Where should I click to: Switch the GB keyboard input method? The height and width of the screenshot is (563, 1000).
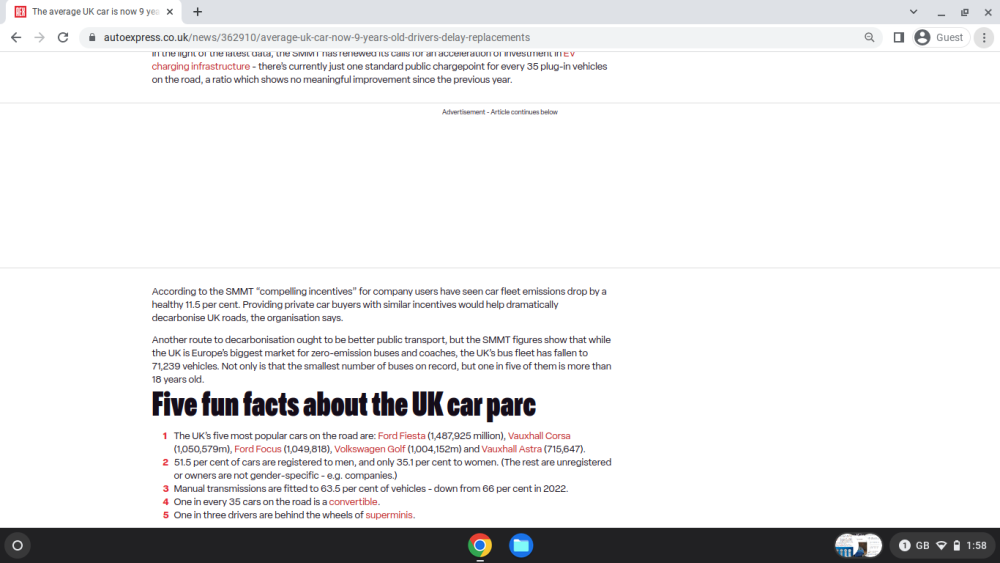[922, 546]
